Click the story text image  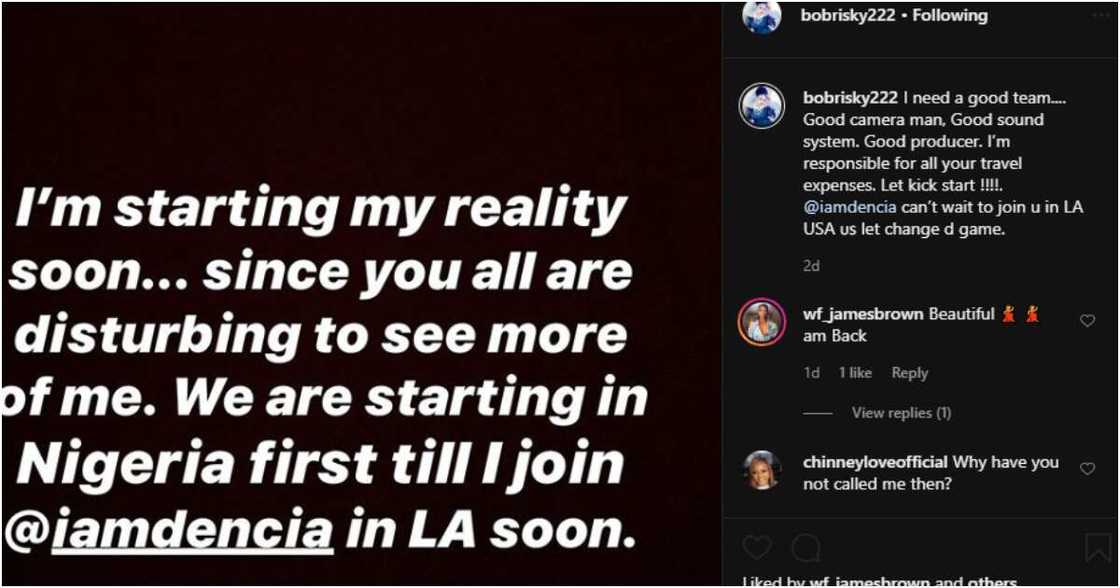(330, 370)
